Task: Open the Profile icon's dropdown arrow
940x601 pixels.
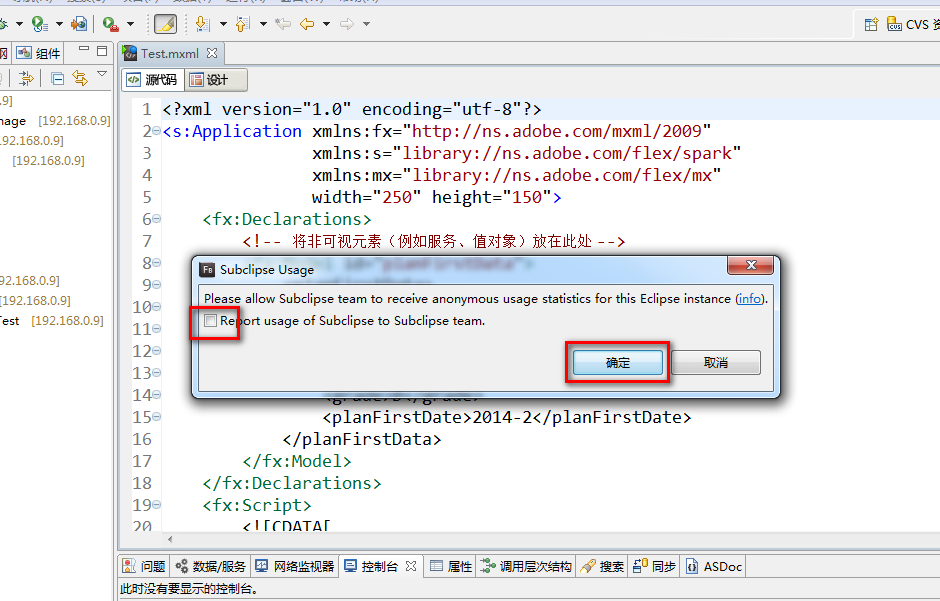Action: 59,24
